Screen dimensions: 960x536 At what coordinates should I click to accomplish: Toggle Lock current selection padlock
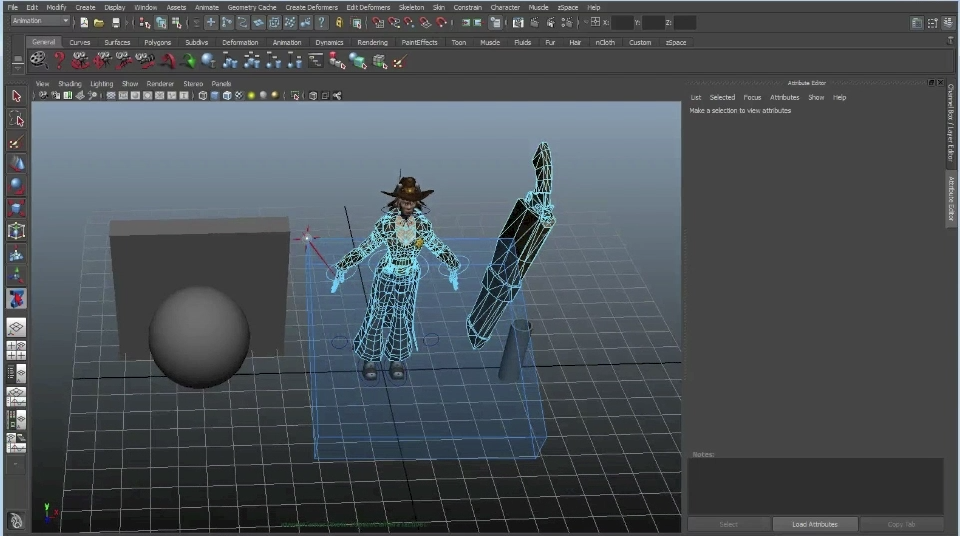(339, 23)
